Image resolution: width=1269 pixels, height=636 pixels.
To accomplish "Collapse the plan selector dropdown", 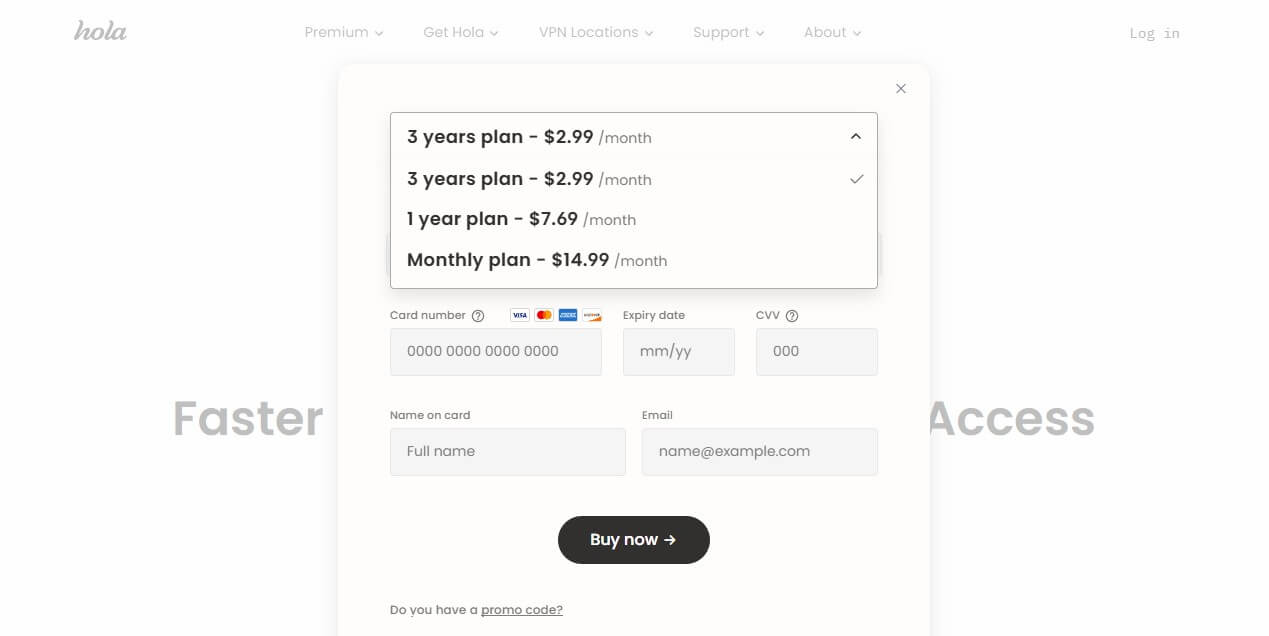I will tap(856, 136).
